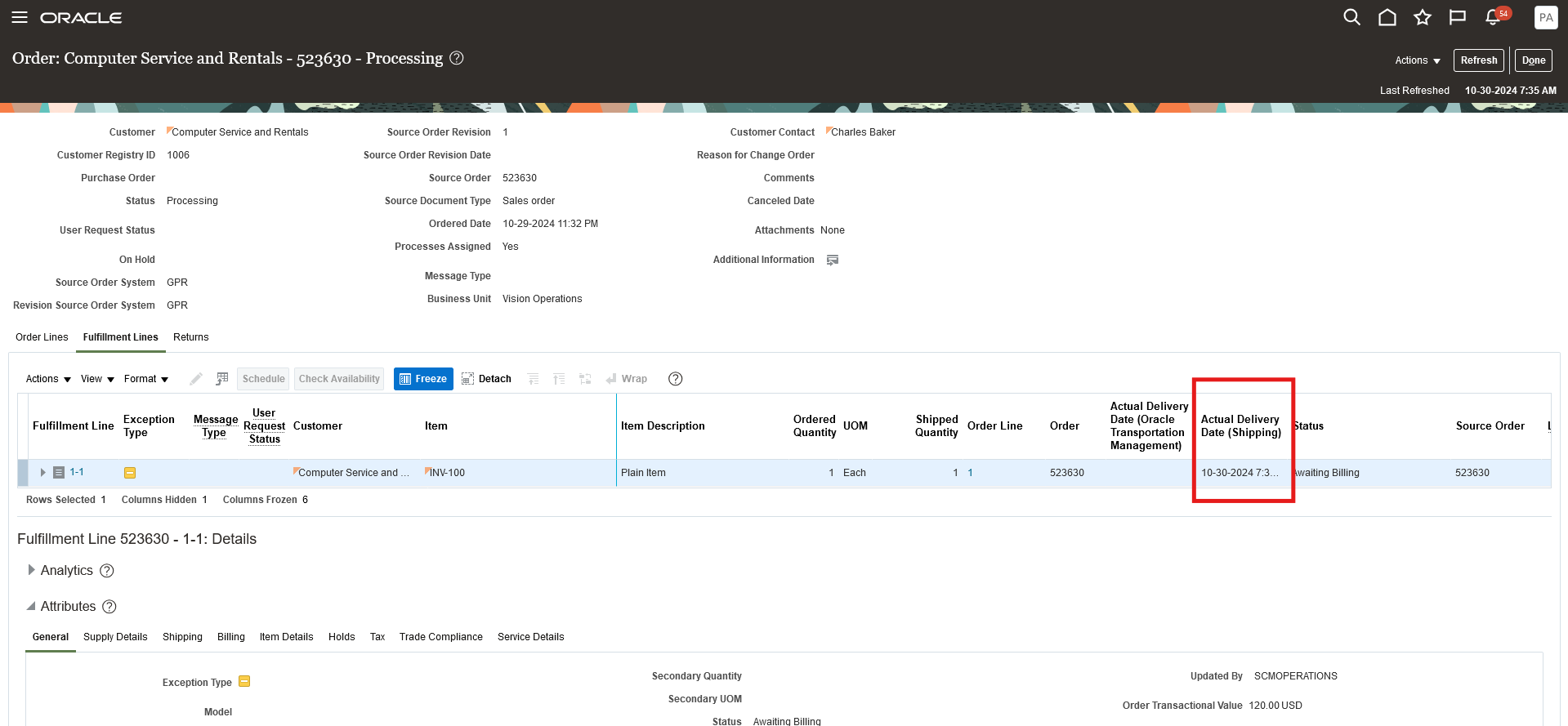This screenshot has width=1568, height=726.
Task: Click the table toolbar help icon
Action: [x=675, y=379]
